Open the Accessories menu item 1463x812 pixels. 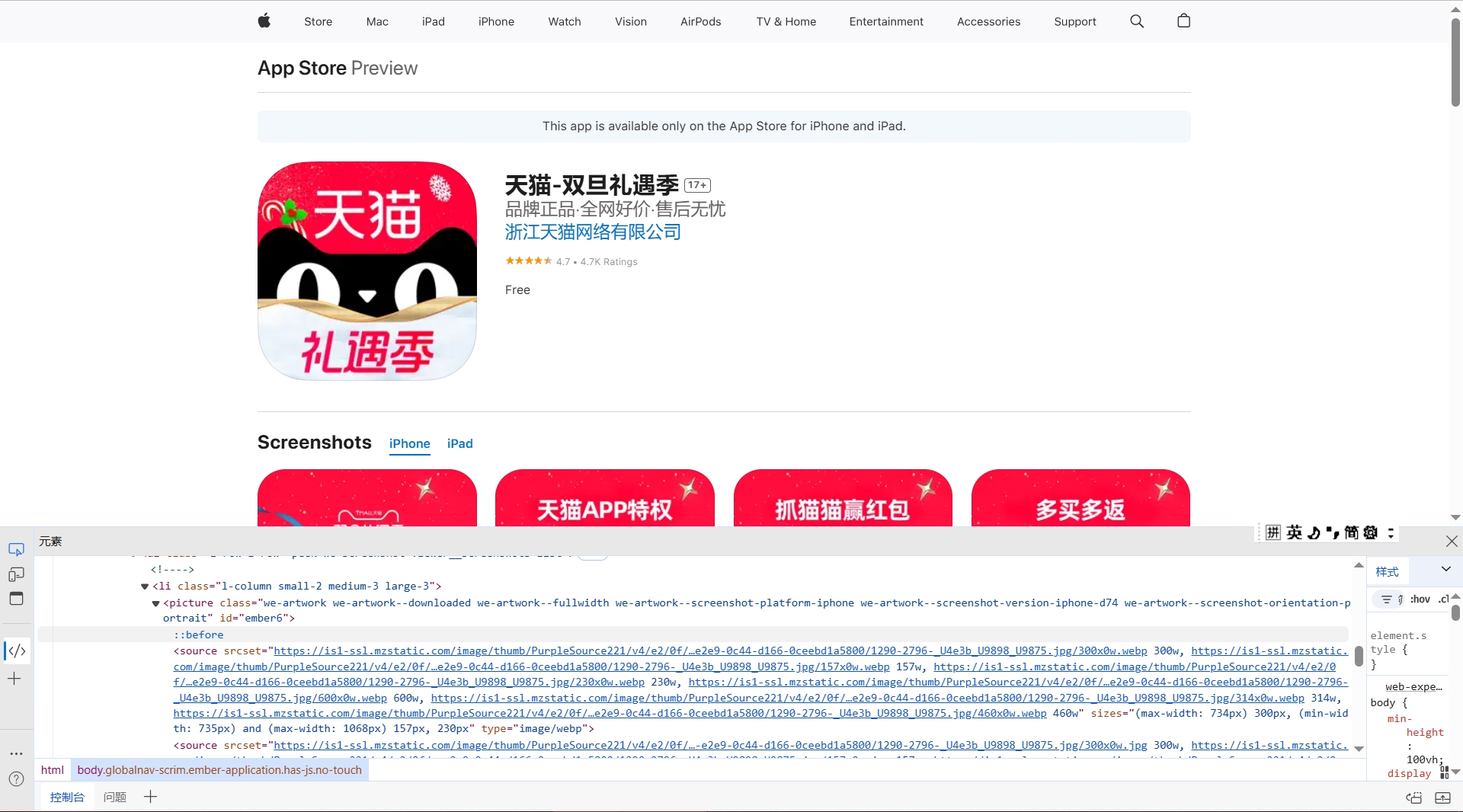(988, 21)
